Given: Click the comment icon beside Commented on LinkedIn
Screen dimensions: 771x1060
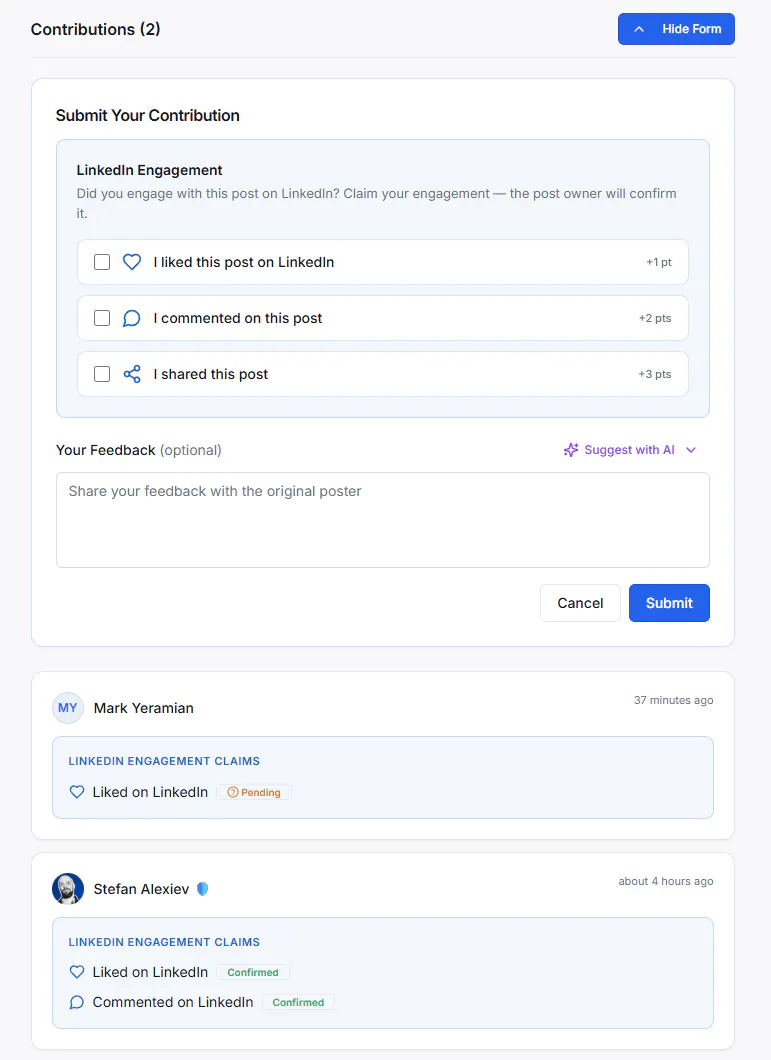Looking at the screenshot, I should (77, 1002).
